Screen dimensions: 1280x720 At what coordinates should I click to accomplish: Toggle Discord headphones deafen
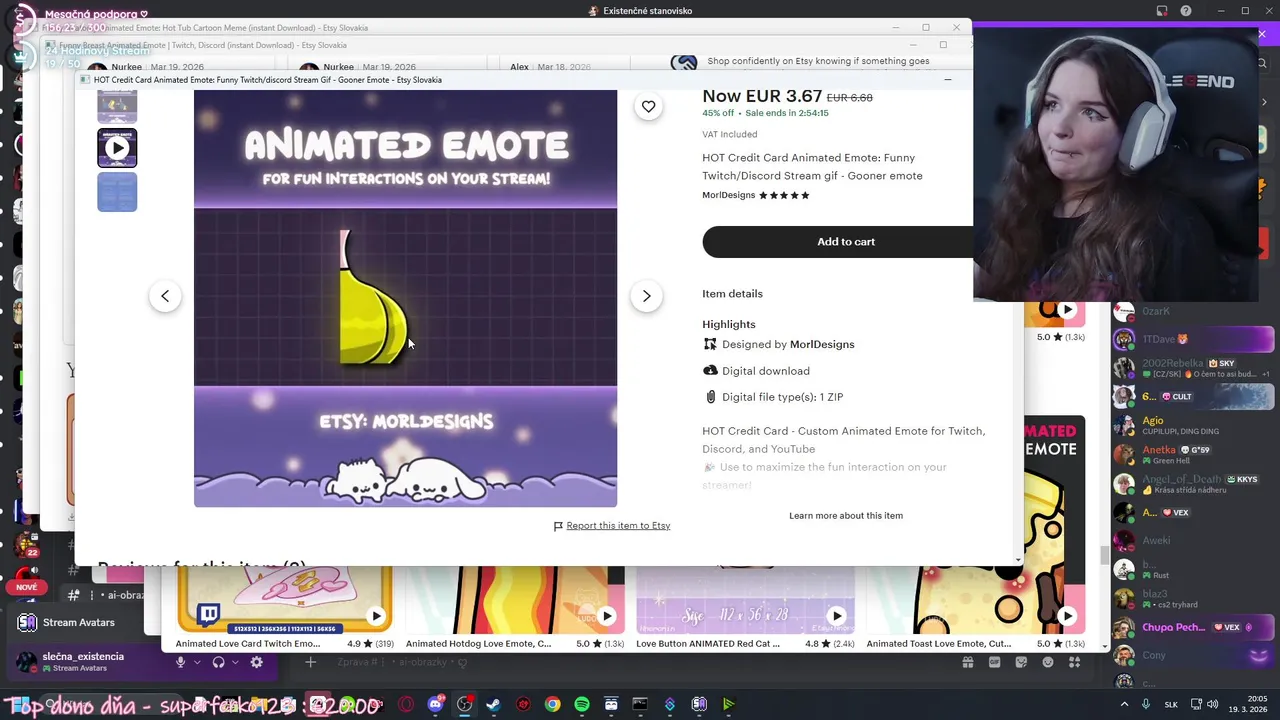[x=218, y=662]
